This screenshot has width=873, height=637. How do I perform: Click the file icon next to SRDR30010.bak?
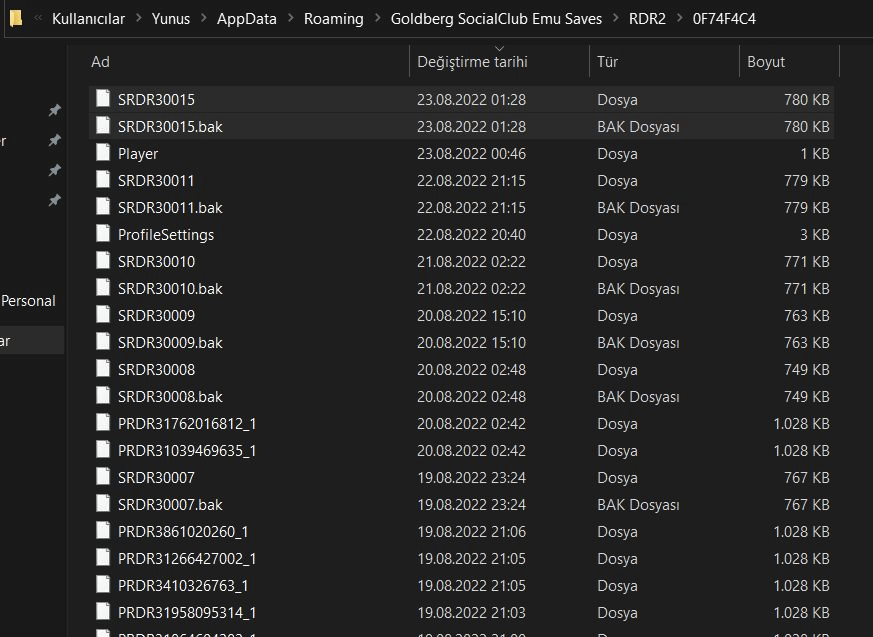click(x=103, y=287)
